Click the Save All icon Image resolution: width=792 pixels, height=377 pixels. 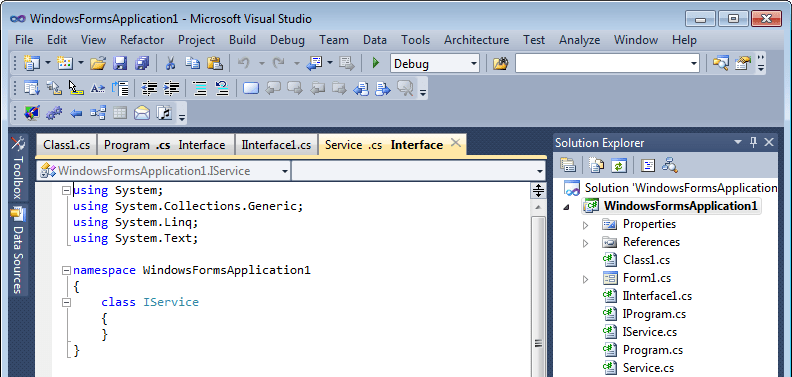coord(142,63)
